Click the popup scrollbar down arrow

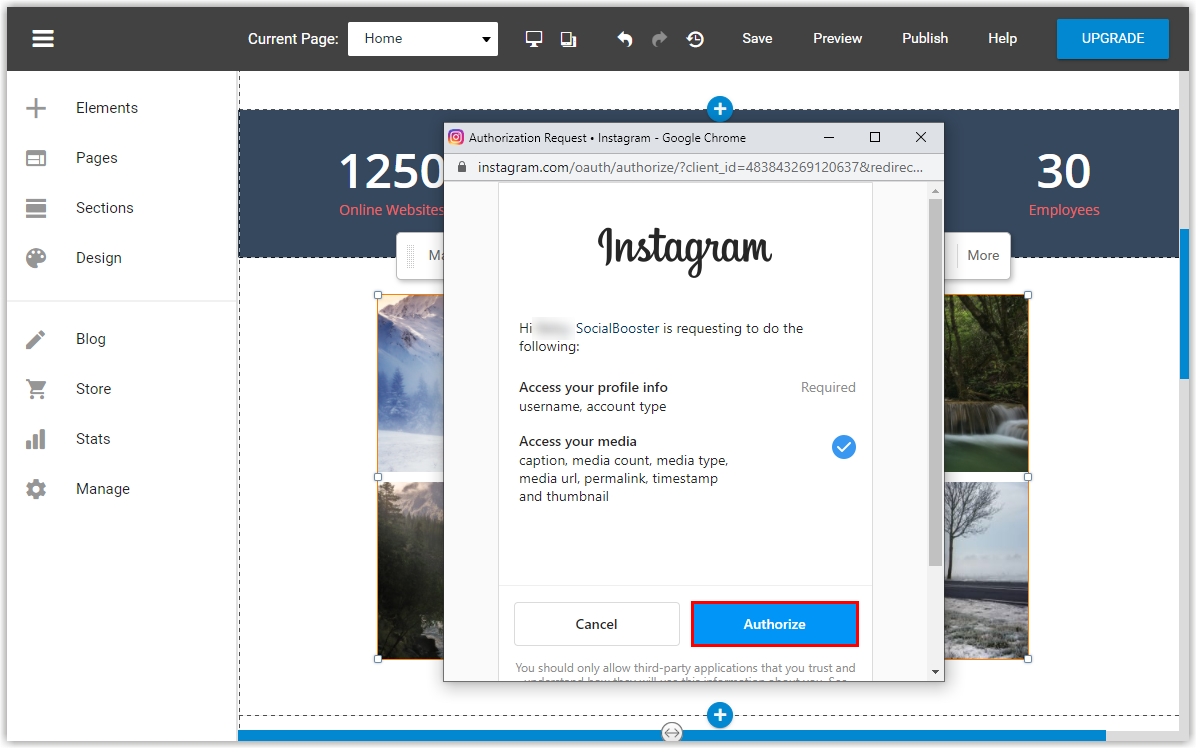[x=935, y=672]
